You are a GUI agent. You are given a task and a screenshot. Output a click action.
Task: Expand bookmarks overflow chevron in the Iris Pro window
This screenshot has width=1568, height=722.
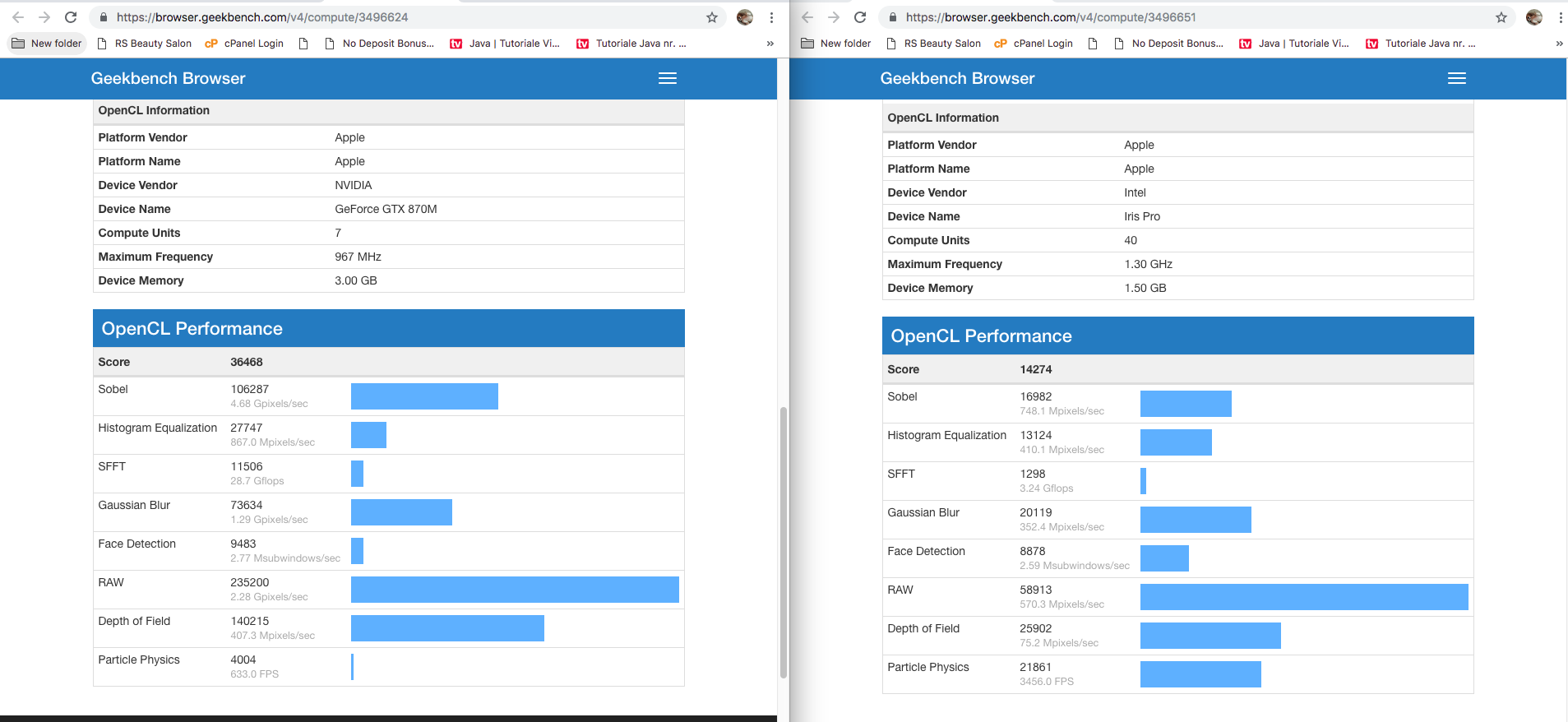click(x=1559, y=44)
